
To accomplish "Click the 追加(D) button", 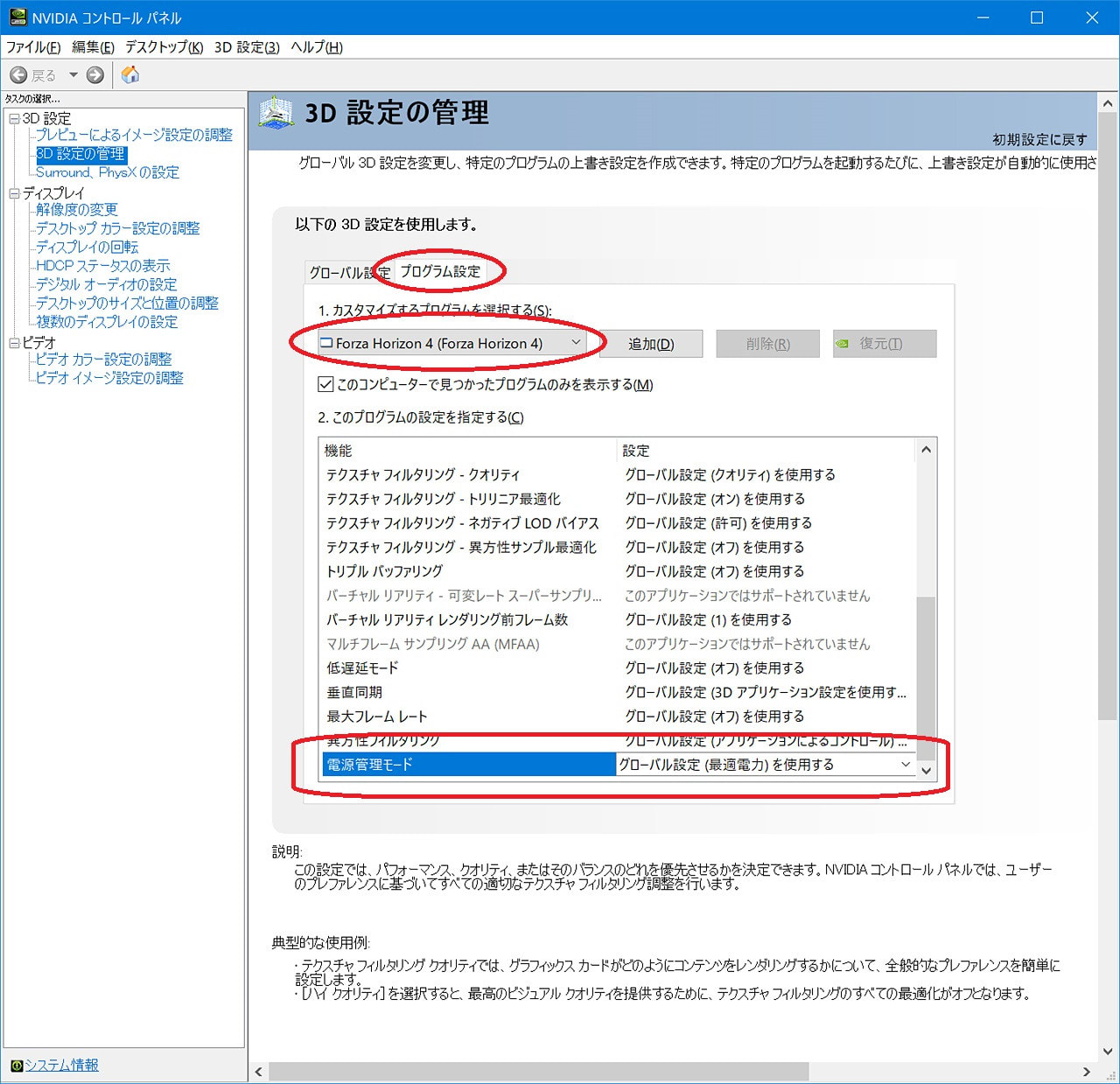I will (x=651, y=344).
